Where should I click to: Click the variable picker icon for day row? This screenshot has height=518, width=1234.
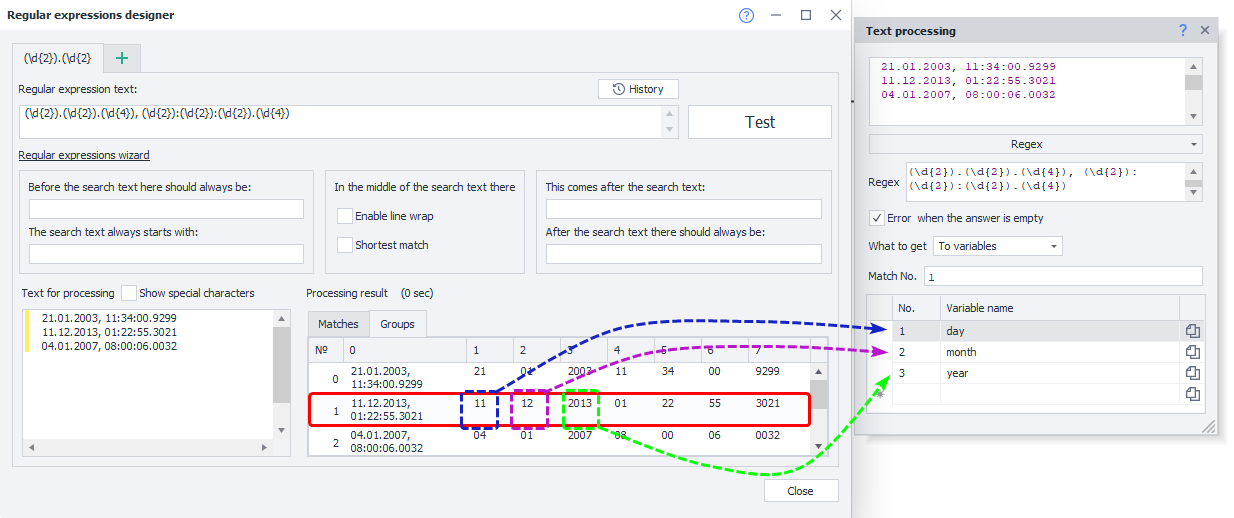1192,331
